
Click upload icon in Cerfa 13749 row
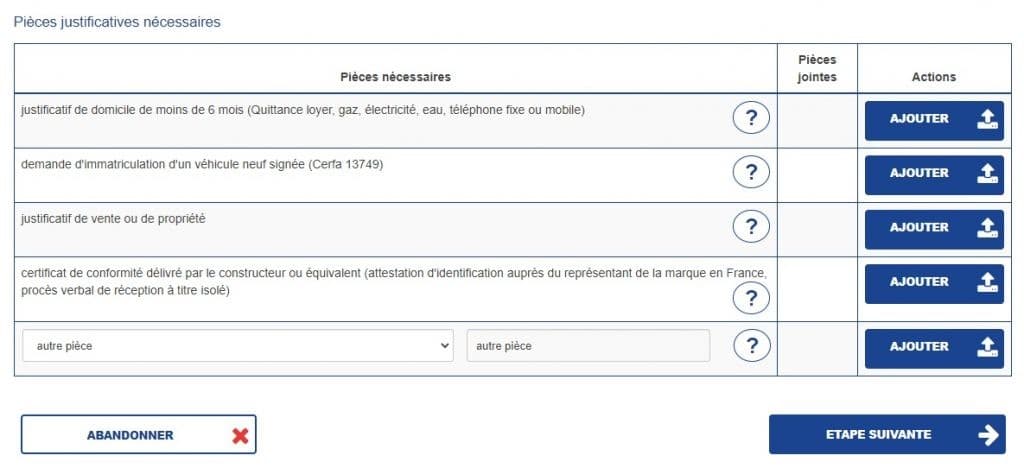point(987,173)
